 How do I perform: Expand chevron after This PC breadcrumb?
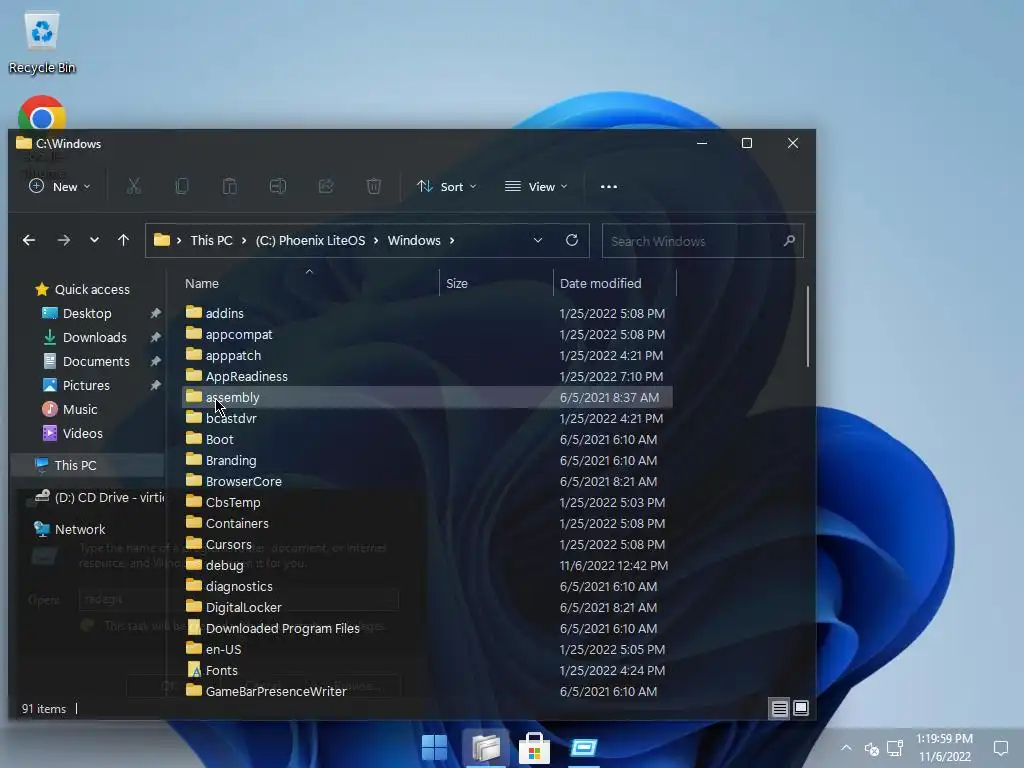(x=244, y=241)
